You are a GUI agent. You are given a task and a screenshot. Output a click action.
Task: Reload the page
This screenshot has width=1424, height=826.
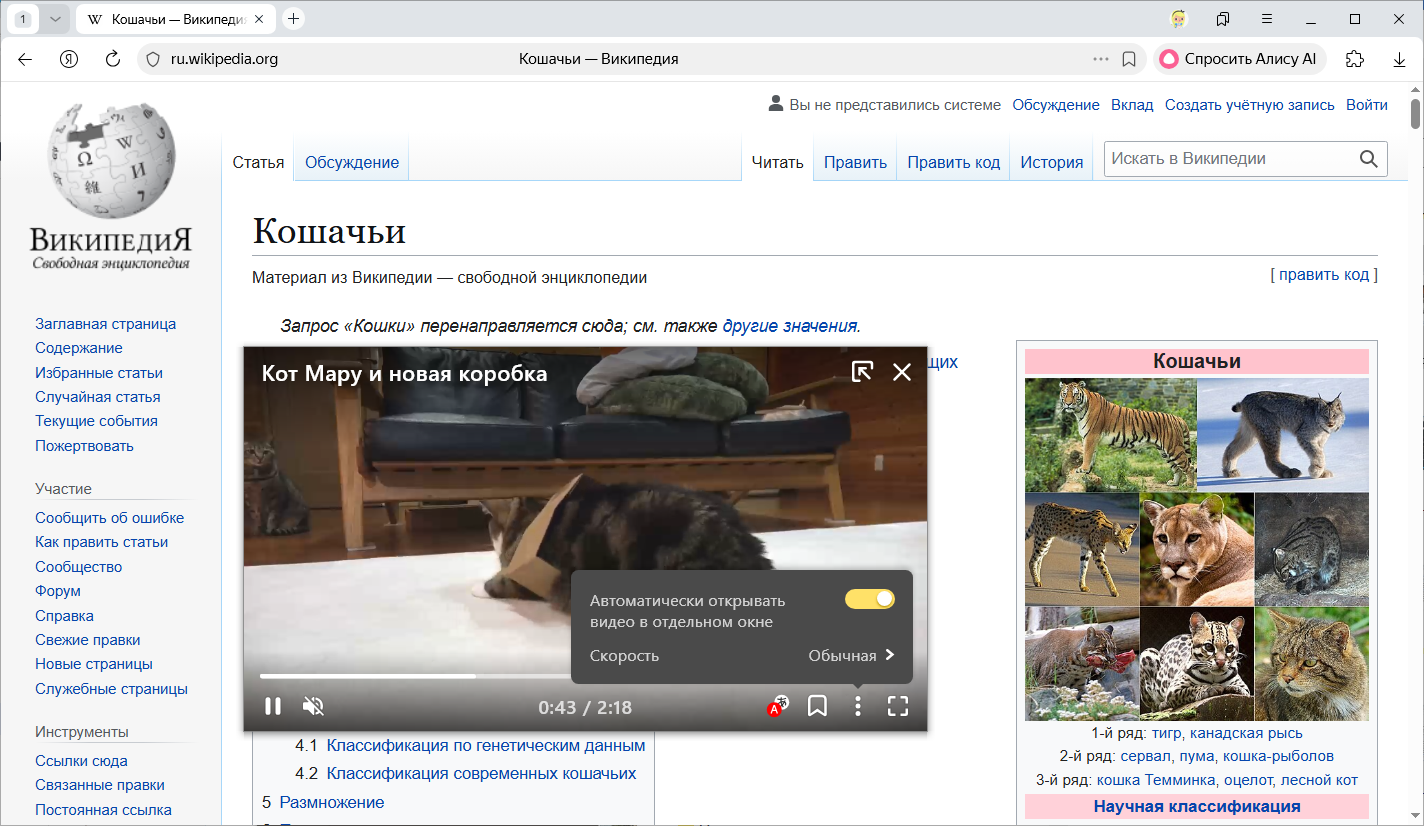point(113,59)
